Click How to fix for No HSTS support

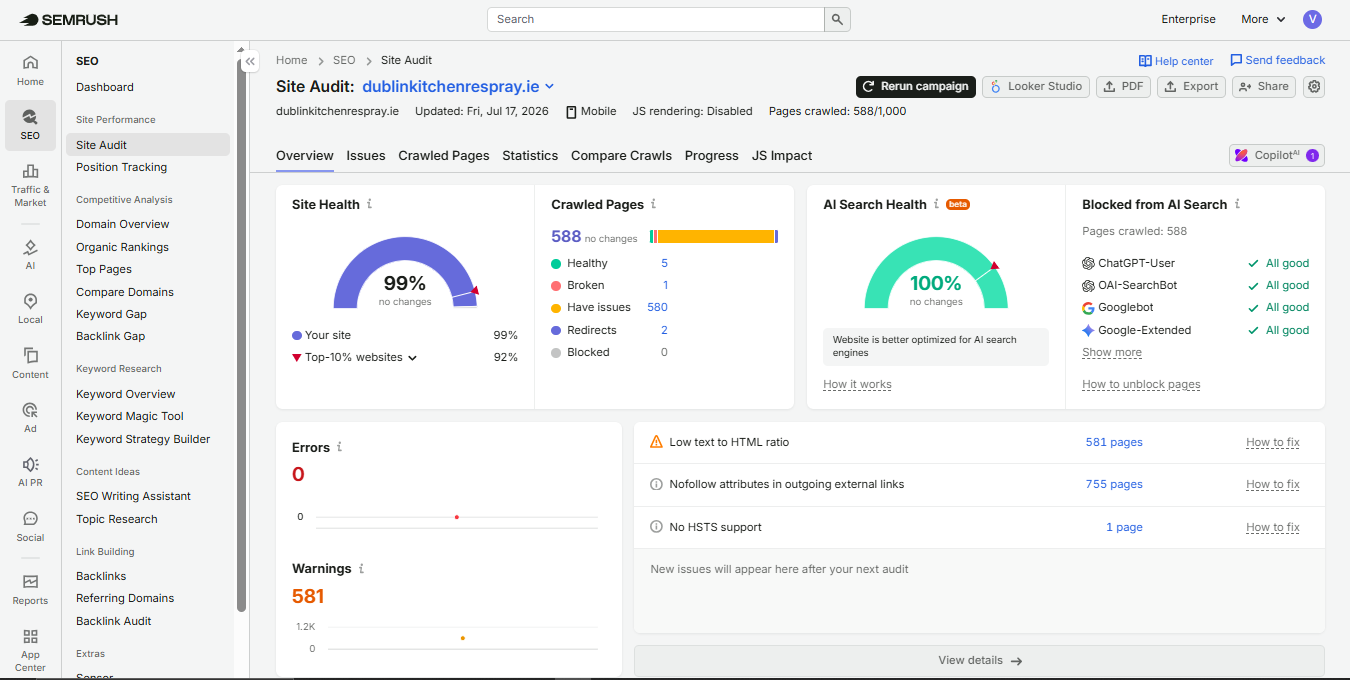(x=1272, y=527)
